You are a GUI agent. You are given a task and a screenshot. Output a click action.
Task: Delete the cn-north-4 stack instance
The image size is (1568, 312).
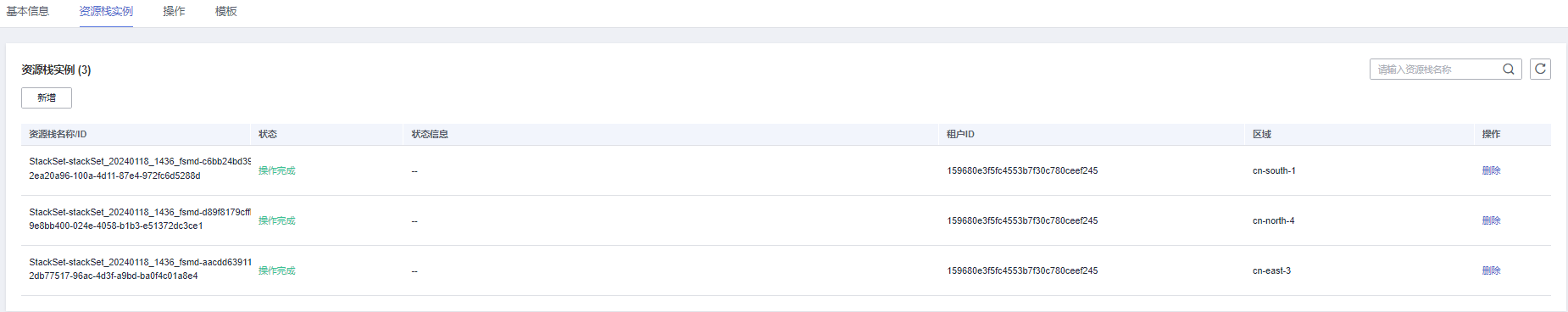[x=1491, y=220]
